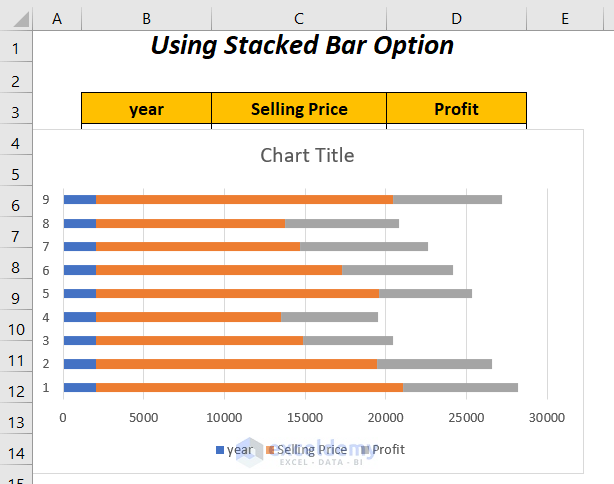This screenshot has height=484, width=614.
Task: Click the gray Profit legend swatch
Action: [366, 451]
